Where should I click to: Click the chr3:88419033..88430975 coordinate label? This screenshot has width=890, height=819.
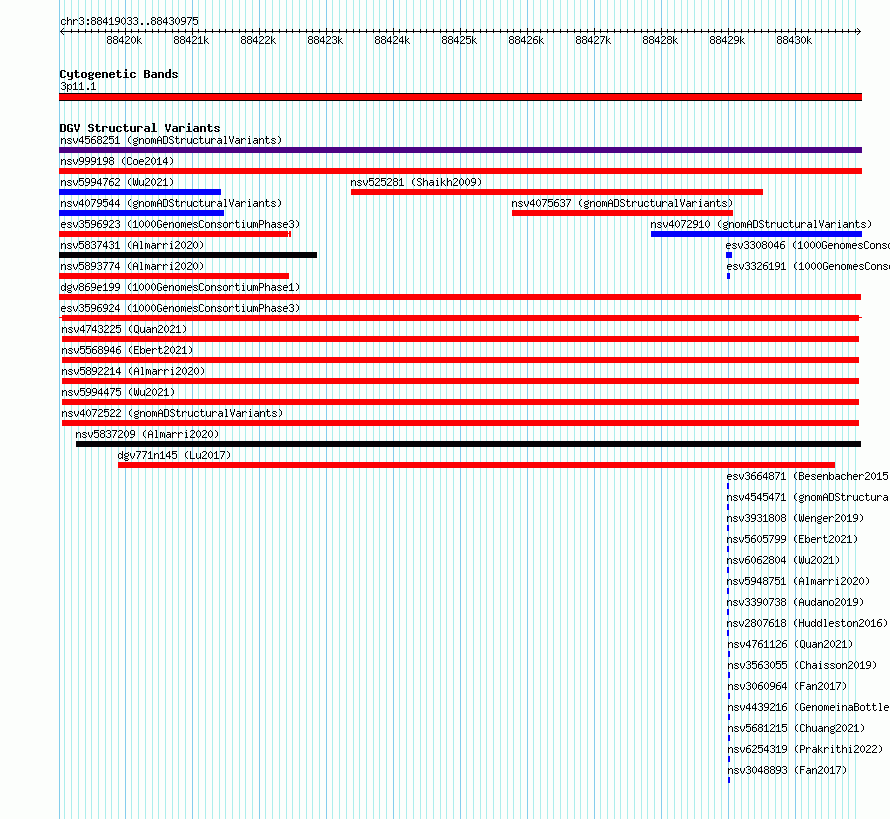[129, 21]
